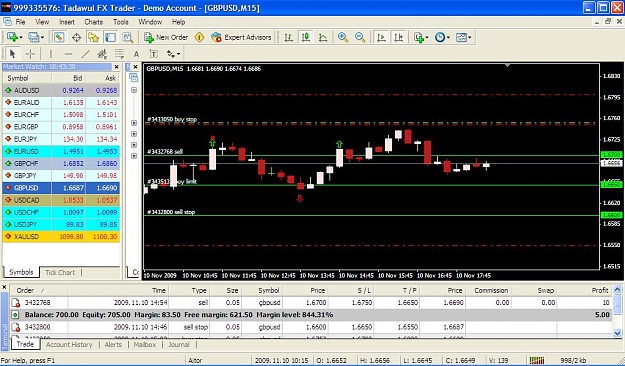Open the Window menu
The image size is (625, 366).
(150, 22)
